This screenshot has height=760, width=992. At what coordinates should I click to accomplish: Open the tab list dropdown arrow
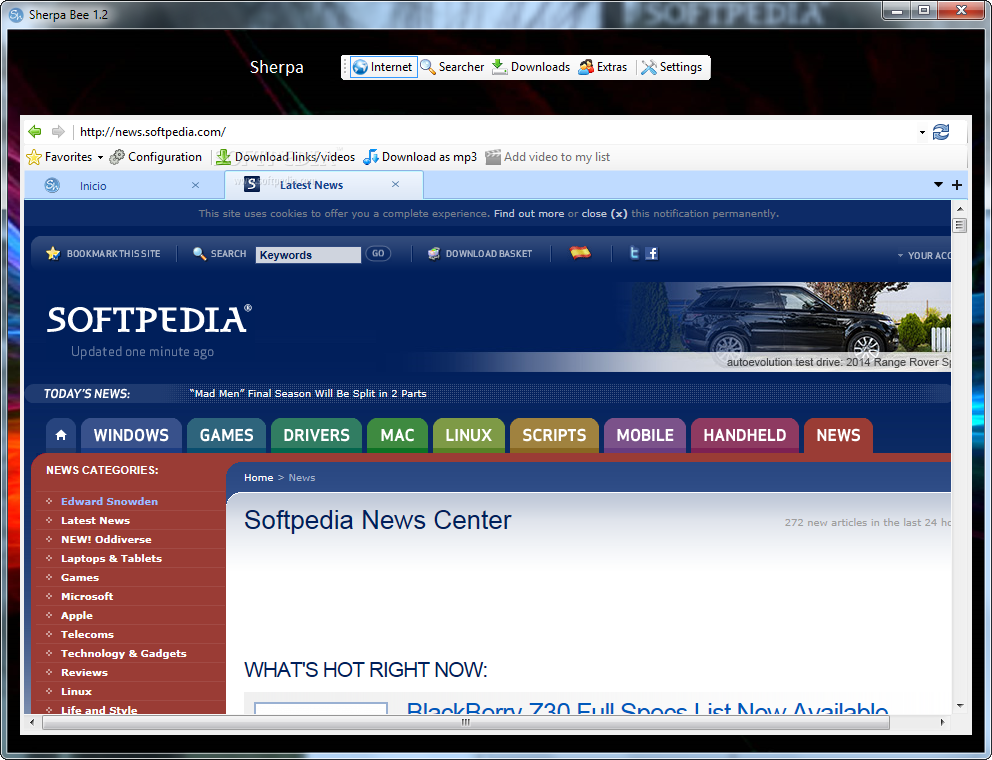(938, 185)
